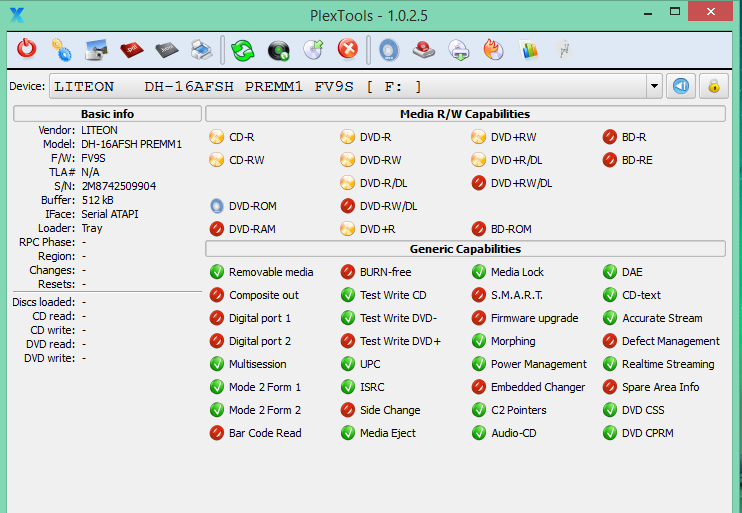The height and width of the screenshot is (513, 742).
Task: Click the CD-R disc status icon
Action: click(x=216, y=137)
